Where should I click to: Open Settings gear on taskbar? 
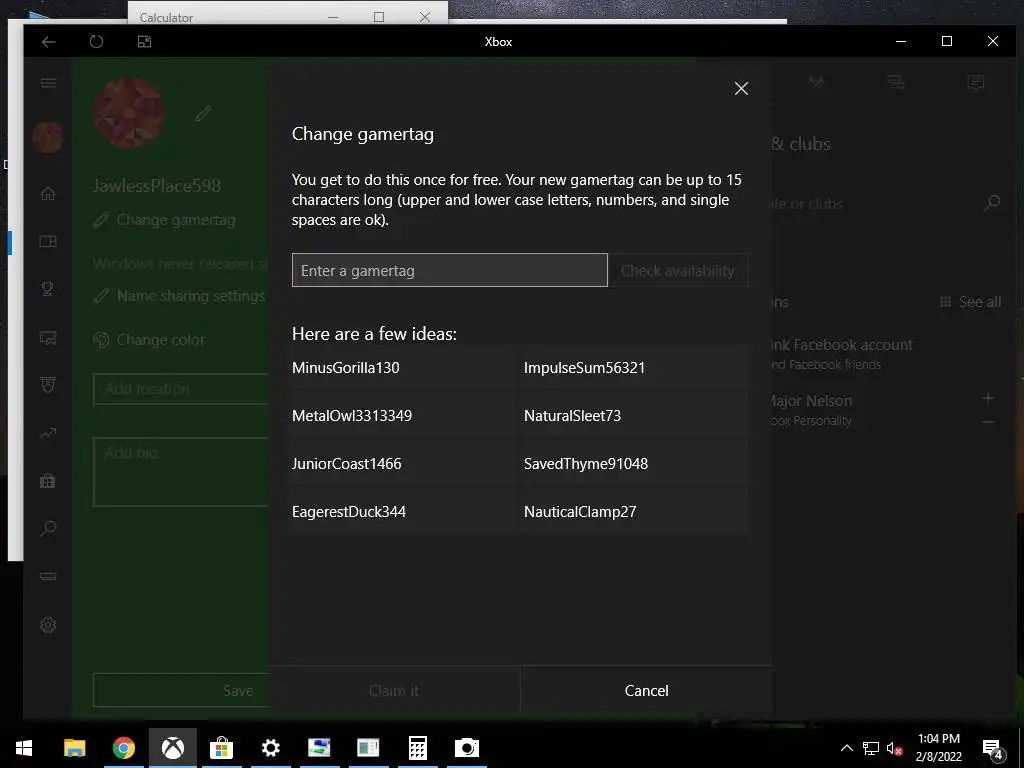(270, 748)
